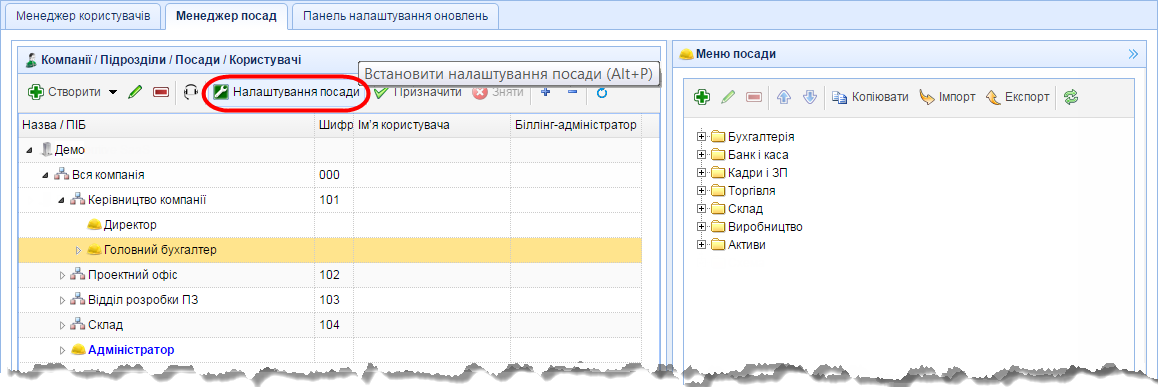
Task: Click the Директор helmet icon
Action: [x=94, y=225]
